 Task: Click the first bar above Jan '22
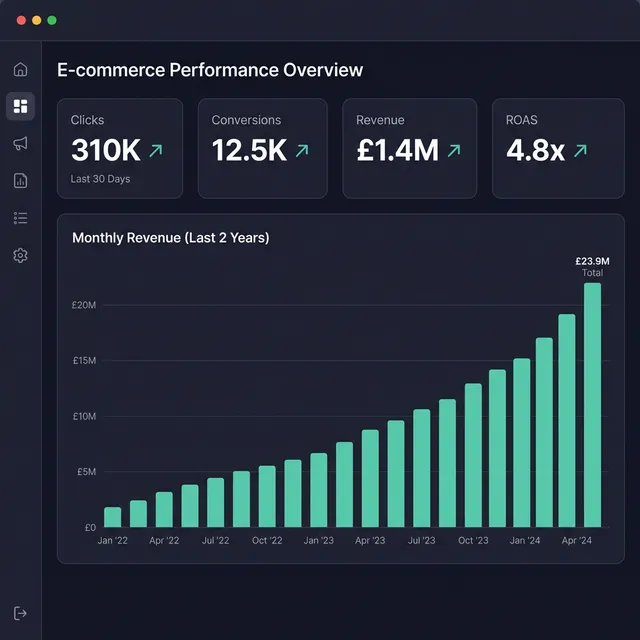[113, 517]
